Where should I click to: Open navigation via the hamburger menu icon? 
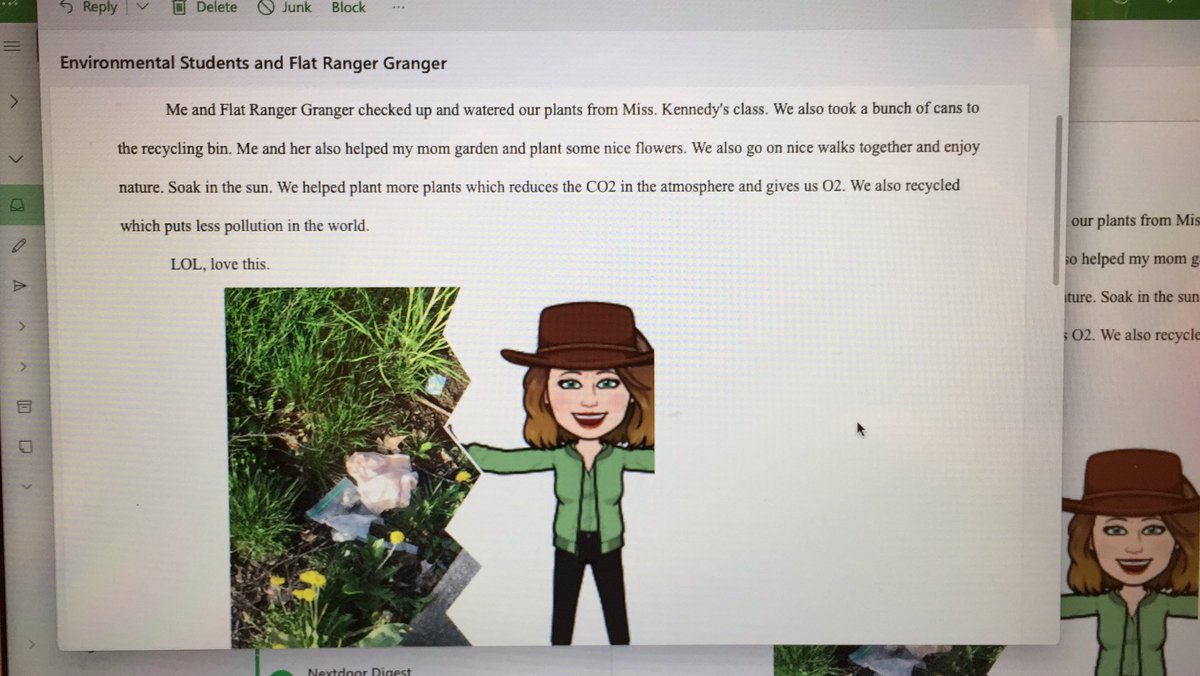(12, 45)
